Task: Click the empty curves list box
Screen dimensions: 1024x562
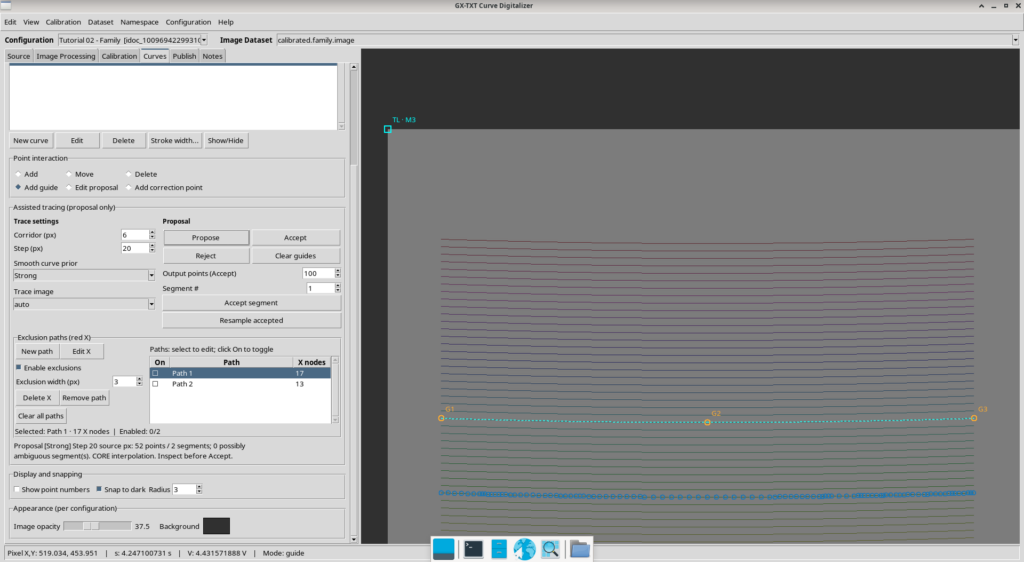Action: point(173,97)
